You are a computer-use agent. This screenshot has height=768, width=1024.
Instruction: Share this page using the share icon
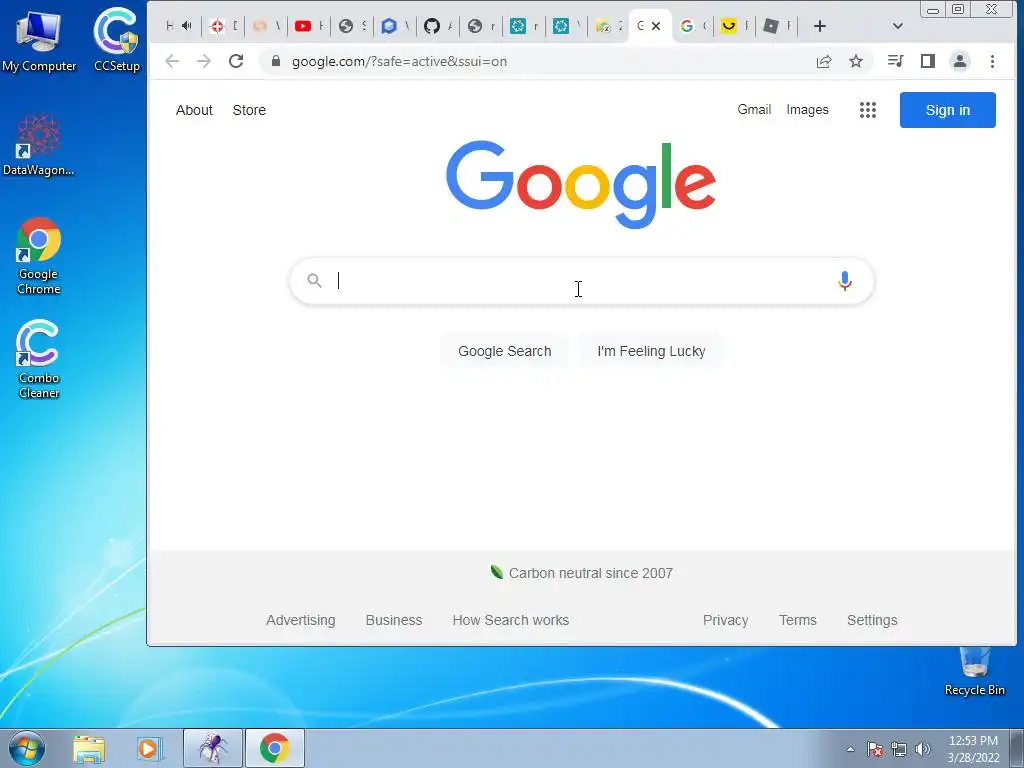pos(824,61)
